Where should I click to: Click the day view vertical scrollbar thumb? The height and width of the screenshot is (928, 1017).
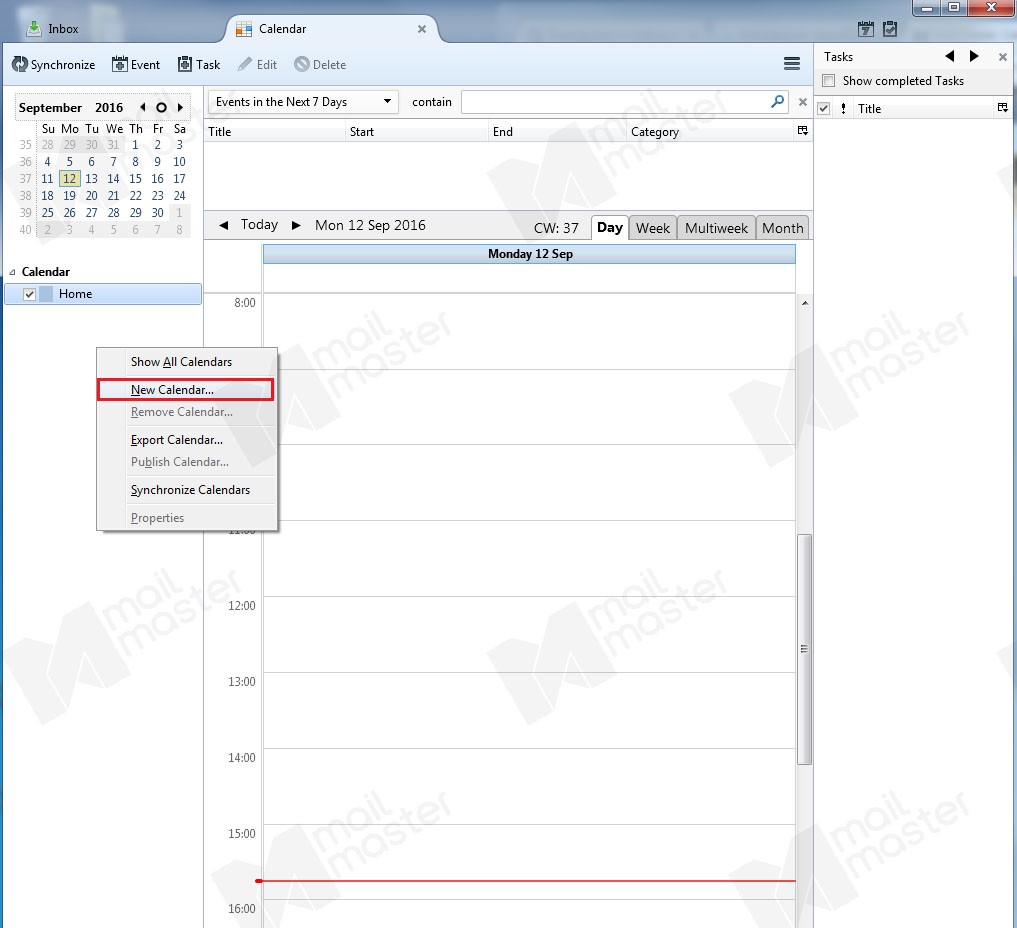pyautogui.click(x=804, y=649)
